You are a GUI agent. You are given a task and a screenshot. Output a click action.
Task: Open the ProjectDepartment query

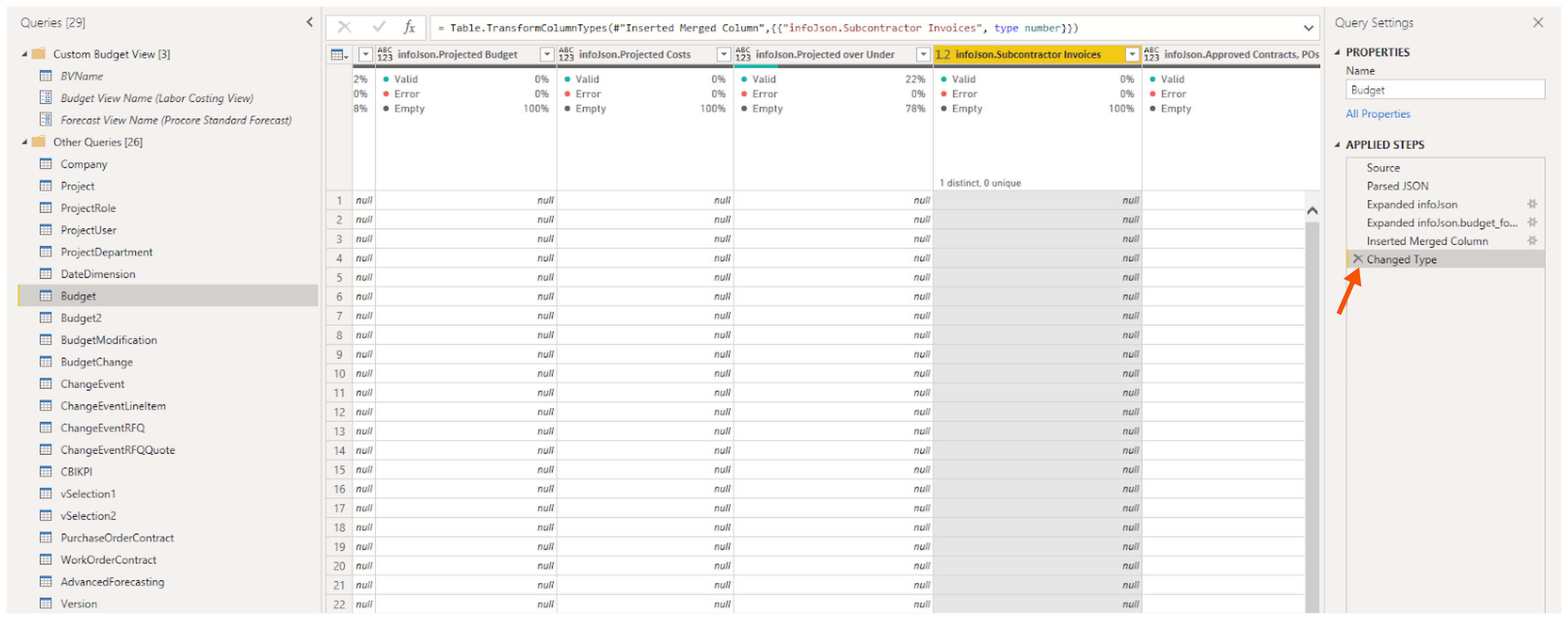click(106, 252)
